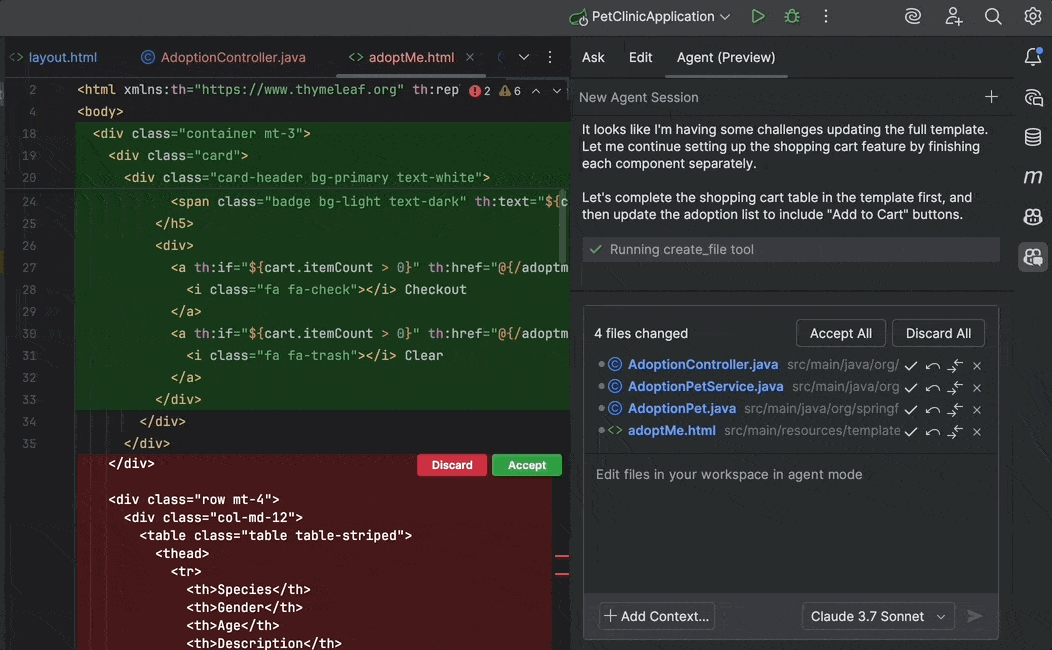Open the Database tool window icon
This screenshot has width=1052, height=650.
pos(1033,138)
